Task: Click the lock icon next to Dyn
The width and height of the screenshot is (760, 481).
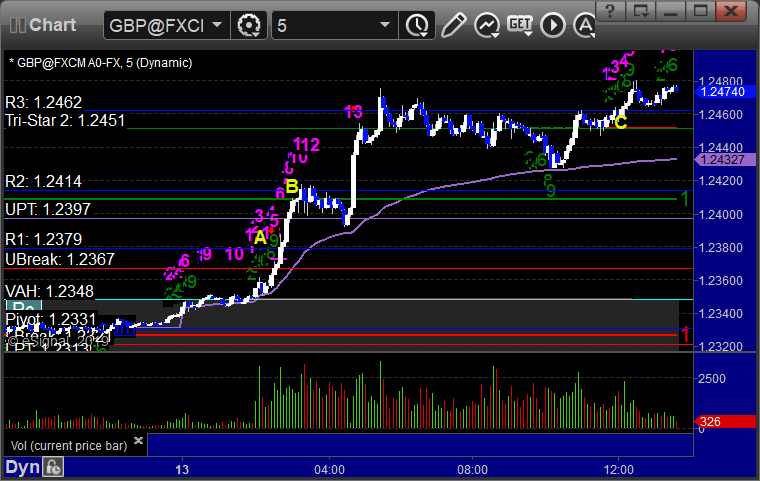Action: (53, 467)
